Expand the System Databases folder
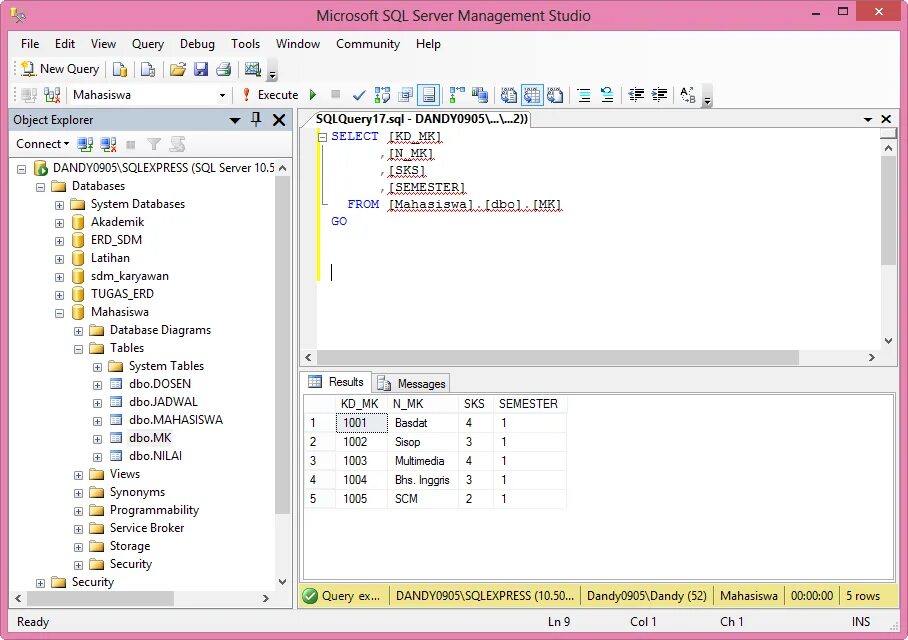Viewport: 908px width, 640px height. pos(60,205)
